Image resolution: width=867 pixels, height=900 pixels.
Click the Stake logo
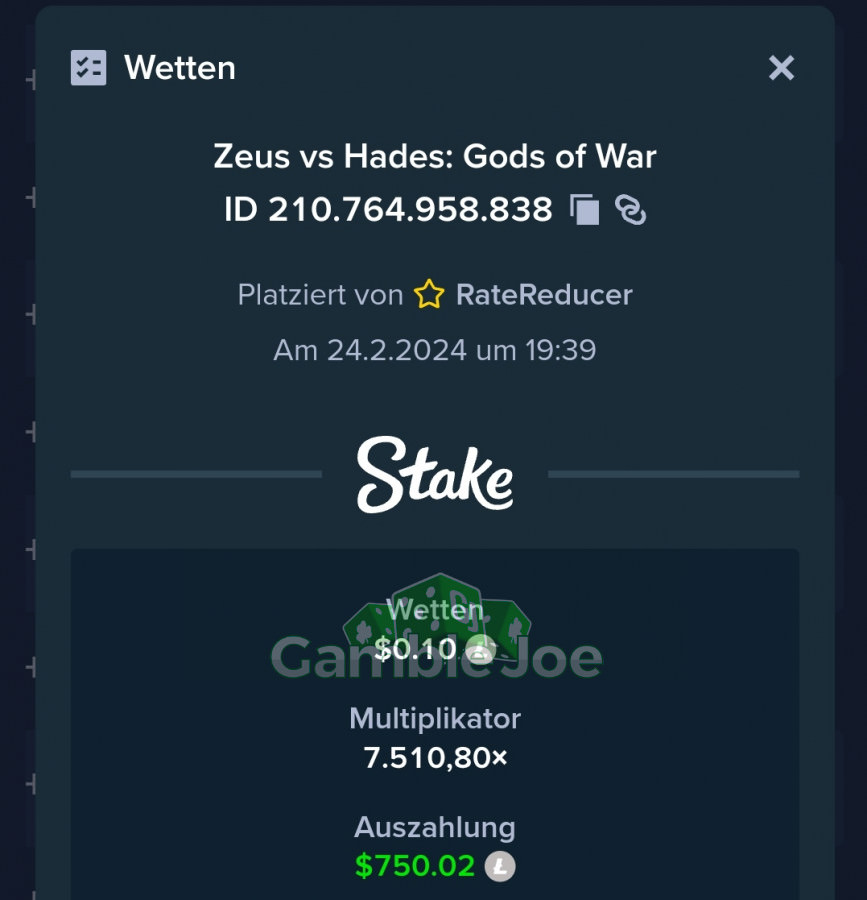tap(434, 475)
